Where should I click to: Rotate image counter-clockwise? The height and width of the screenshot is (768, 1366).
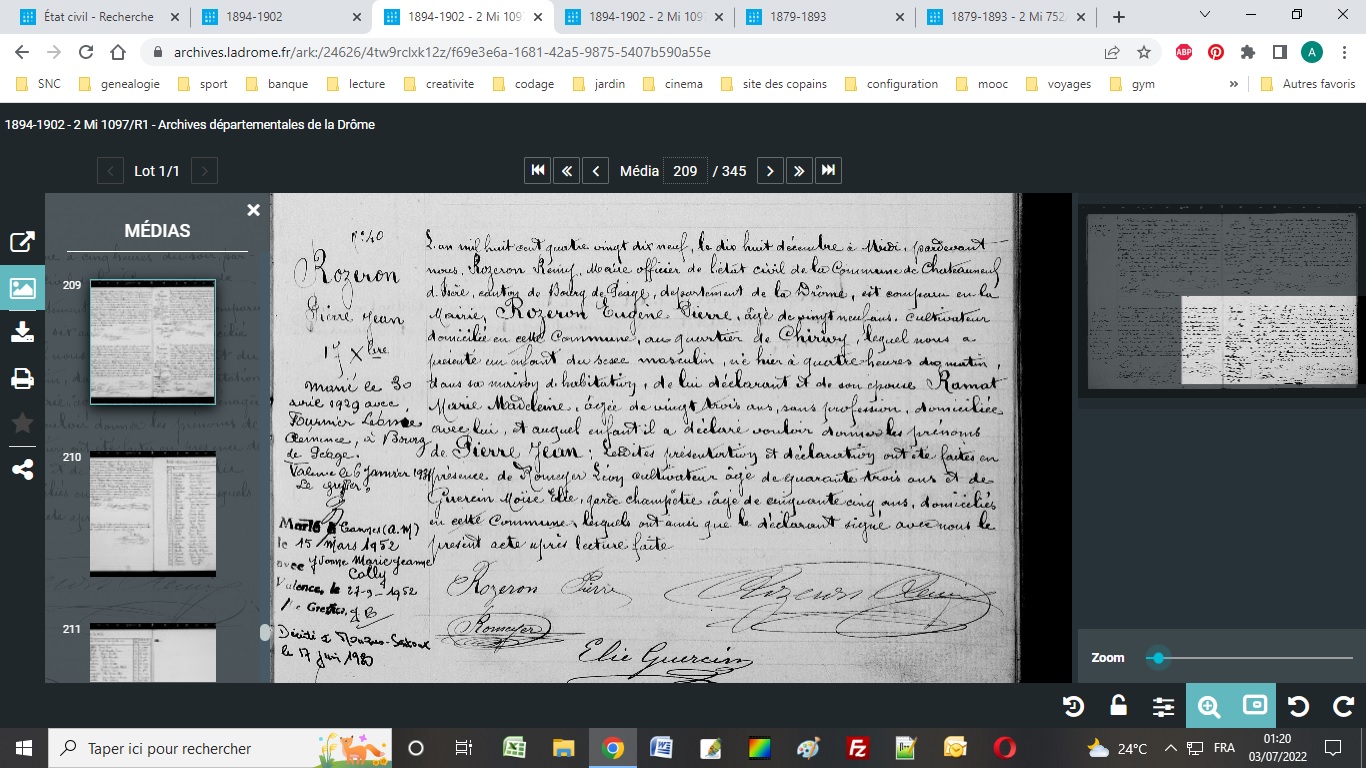1299,707
